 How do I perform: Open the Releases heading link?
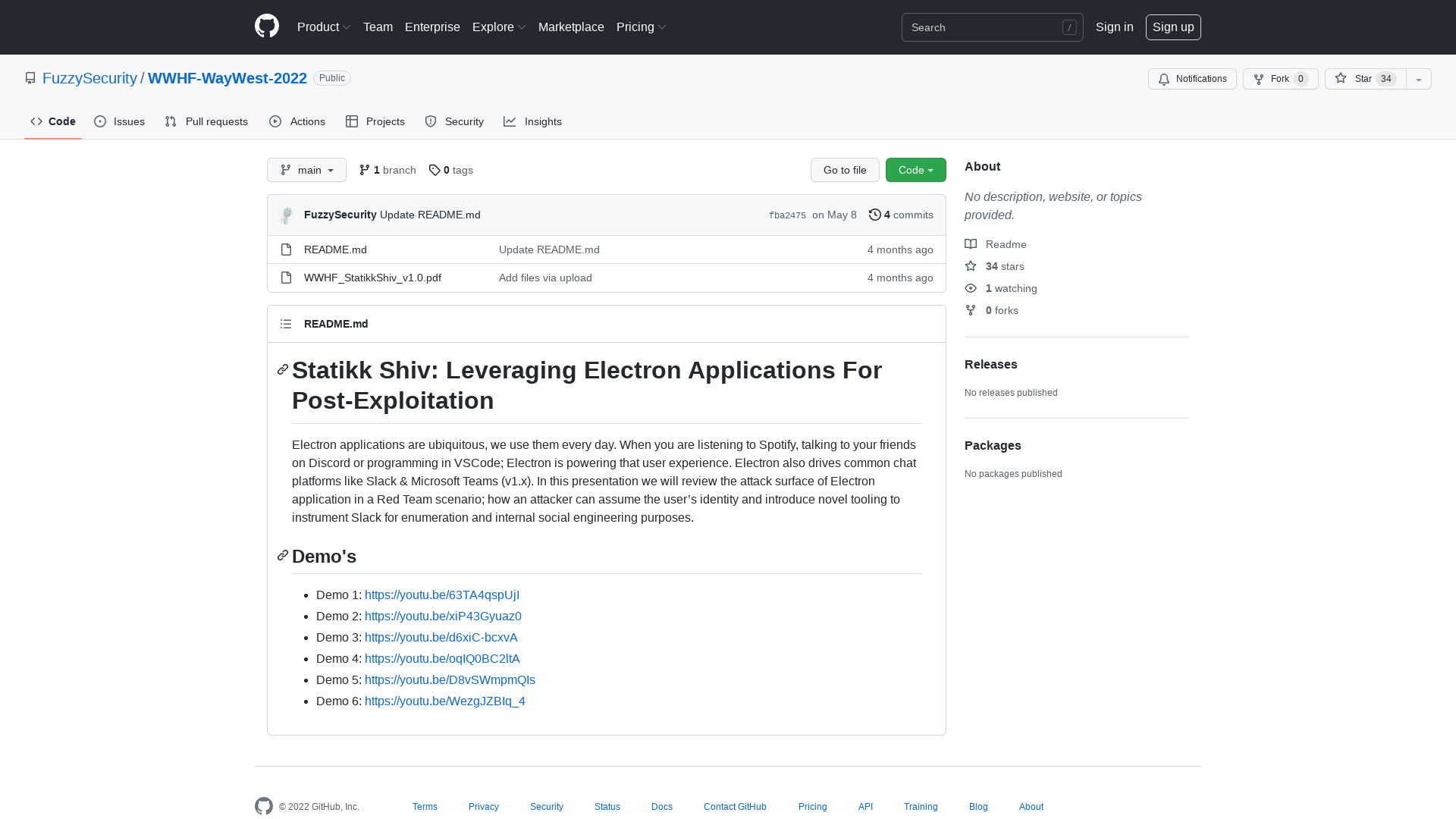[990, 364]
